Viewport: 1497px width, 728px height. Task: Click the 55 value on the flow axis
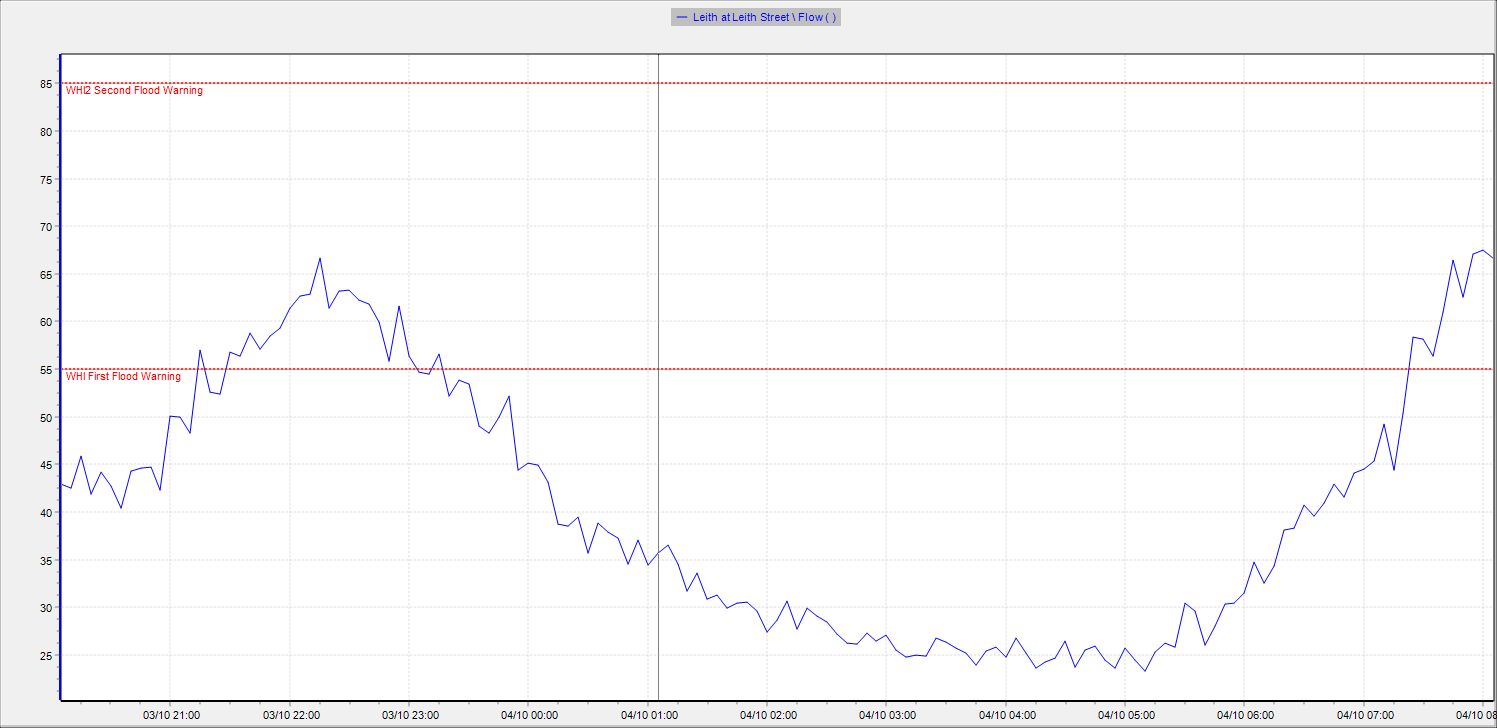[44, 370]
